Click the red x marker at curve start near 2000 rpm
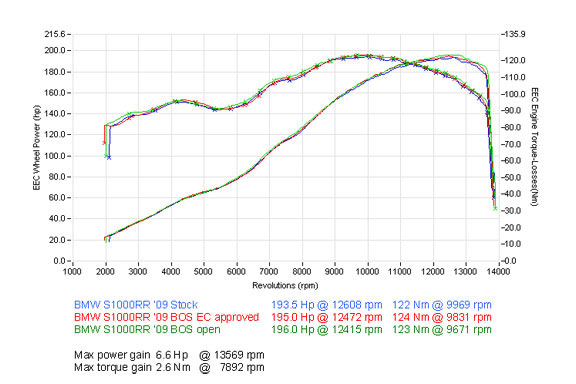Screen dimensions: 576x384 [x=104, y=143]
